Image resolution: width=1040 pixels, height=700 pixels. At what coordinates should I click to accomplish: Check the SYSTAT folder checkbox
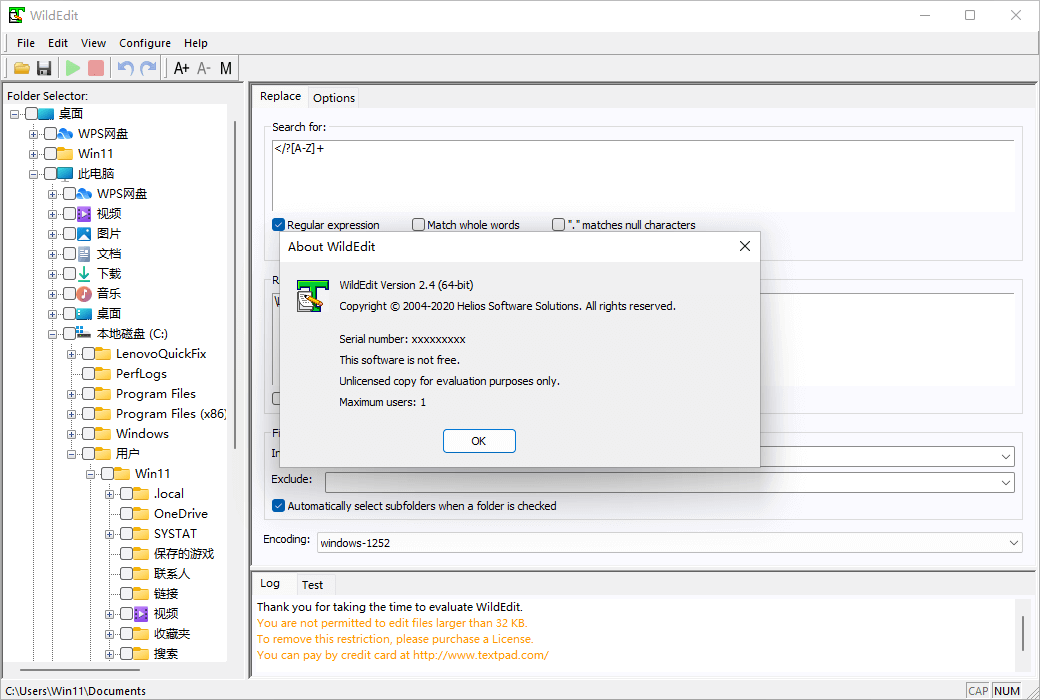pos(126,533)
